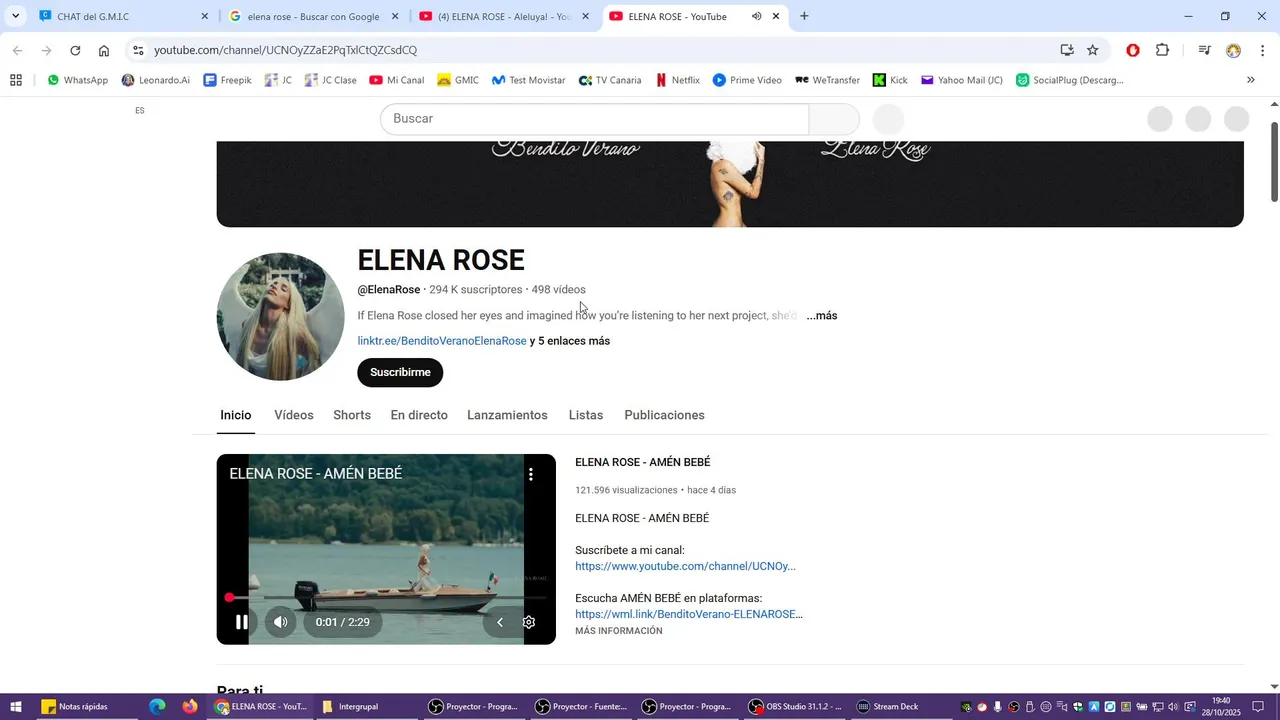
Task: Open the Listas channel tab
Action: point(586,415)
